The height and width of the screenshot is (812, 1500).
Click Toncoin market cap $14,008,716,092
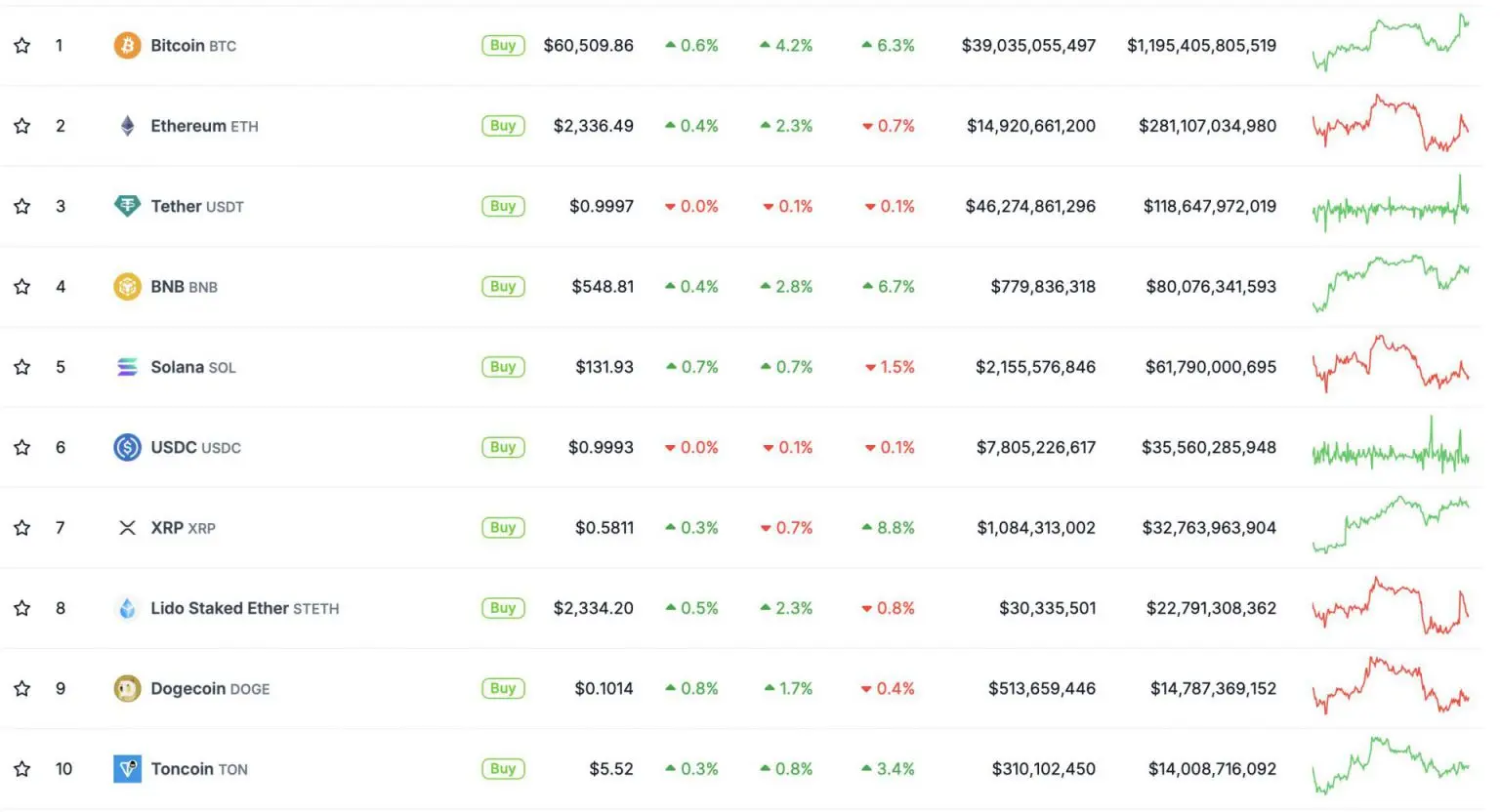(x=1212, y=769)
